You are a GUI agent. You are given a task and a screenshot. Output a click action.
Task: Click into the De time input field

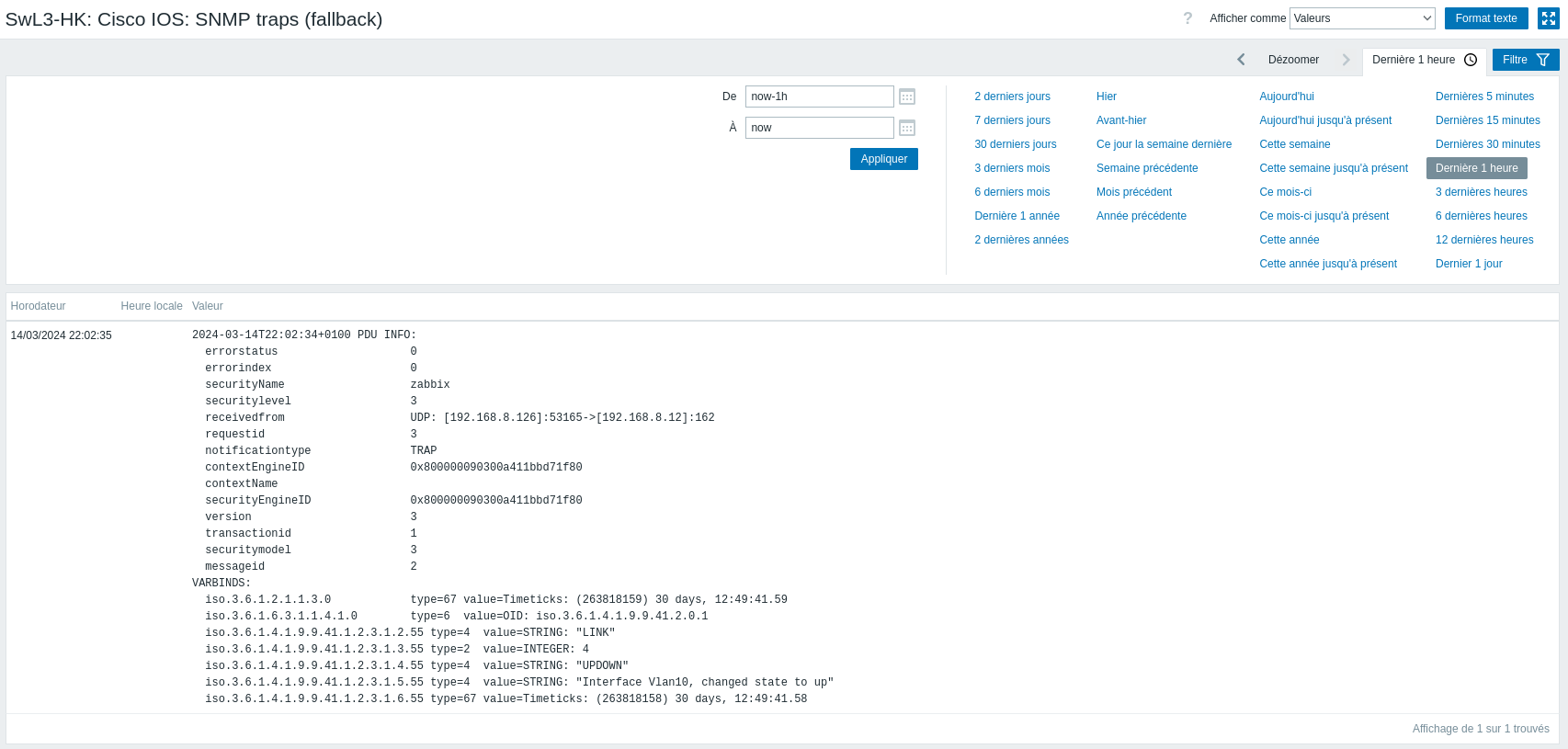coord(819,96)
